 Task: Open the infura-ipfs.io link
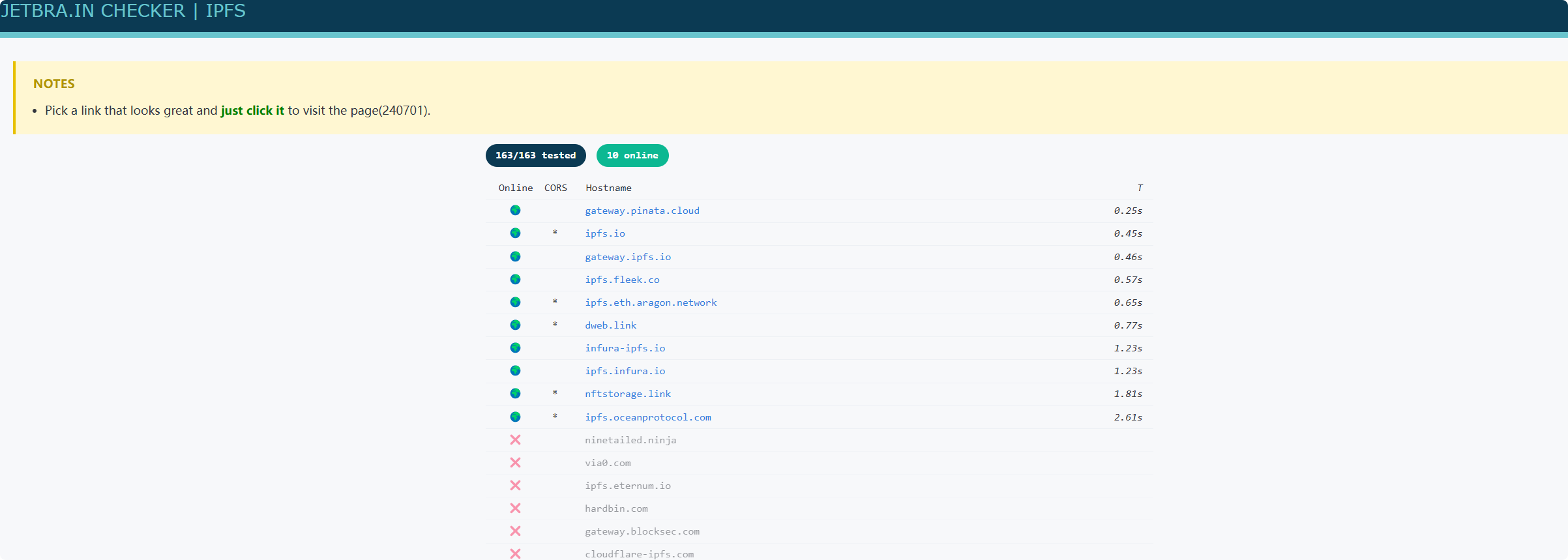pos(625,348)
